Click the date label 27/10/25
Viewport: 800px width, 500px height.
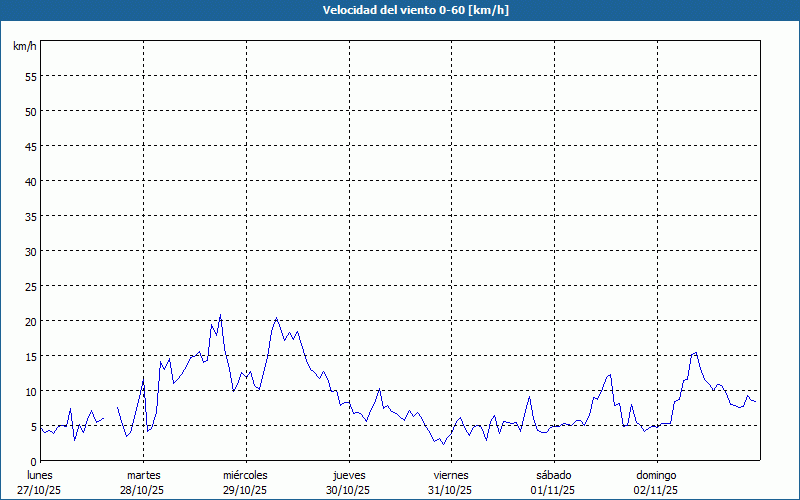pos(40,490)
